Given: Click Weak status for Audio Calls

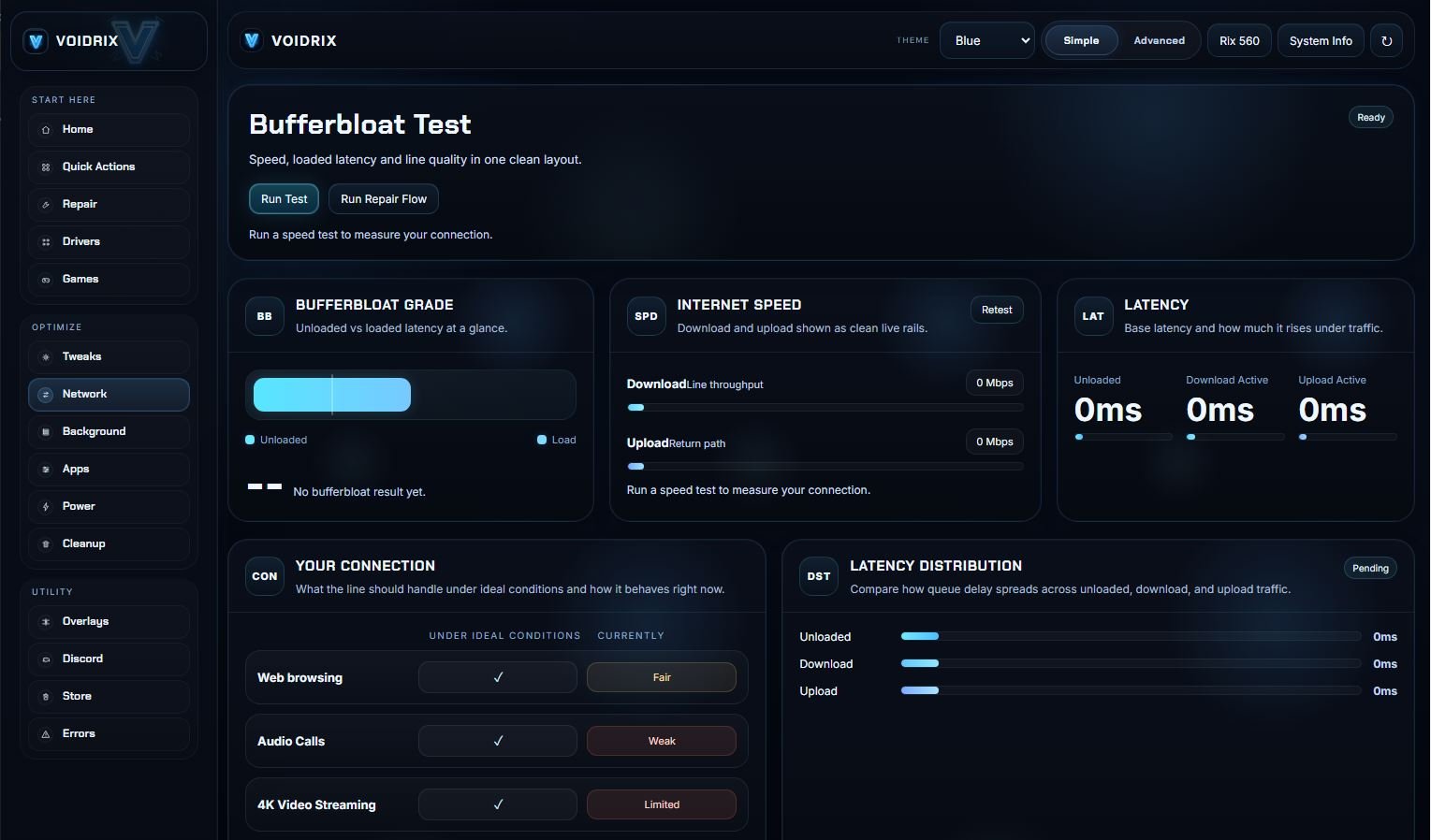Looking at the screenshot, I should click(x=662, y=741).
